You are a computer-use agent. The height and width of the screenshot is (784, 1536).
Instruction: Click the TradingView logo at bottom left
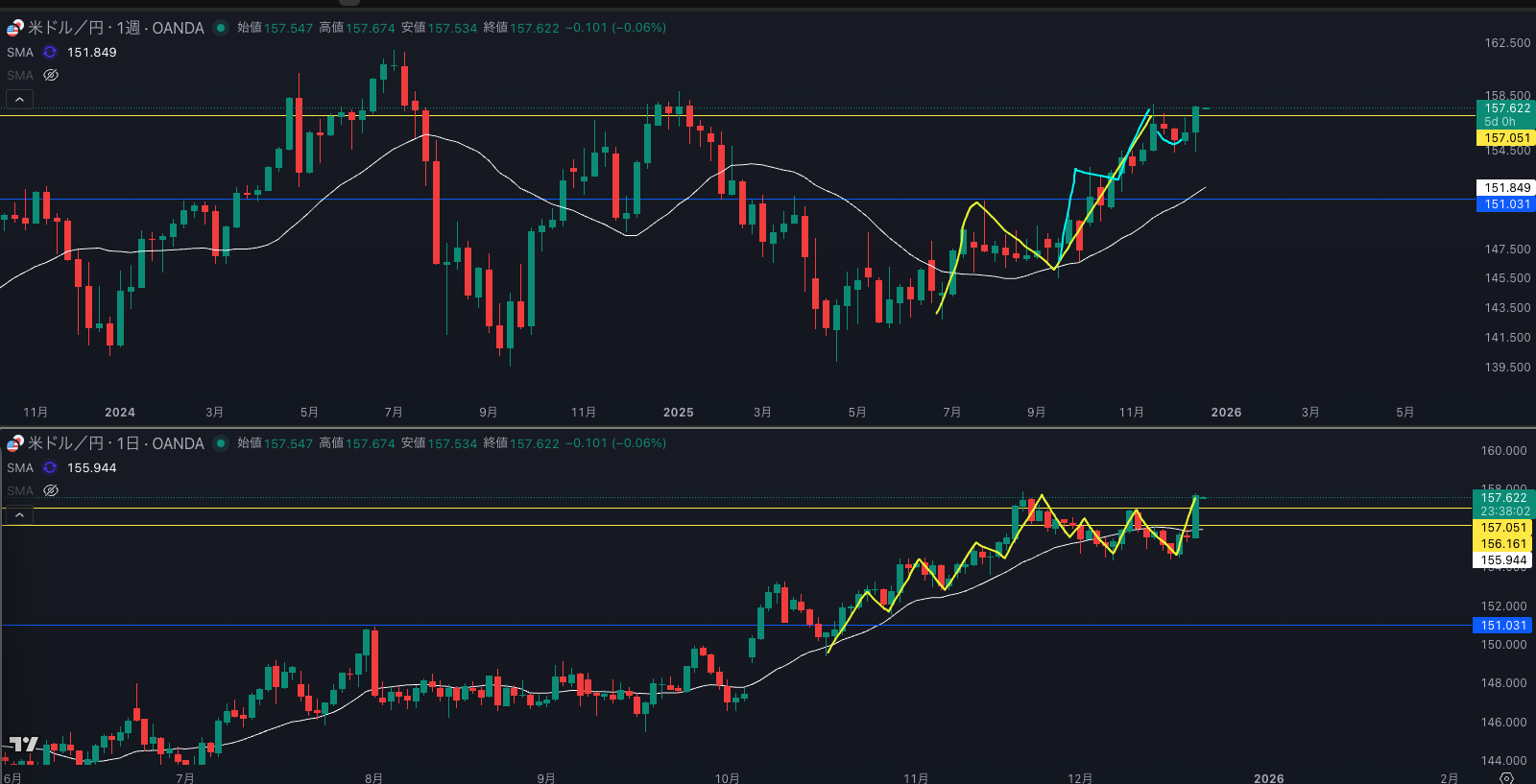click(x=24, y=745)
